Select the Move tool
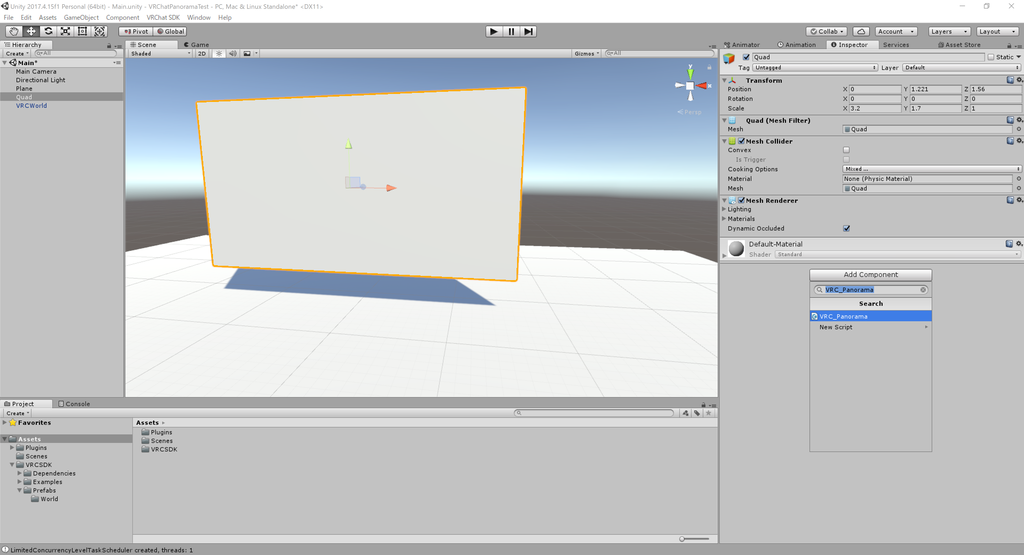 tap(31, 31)
